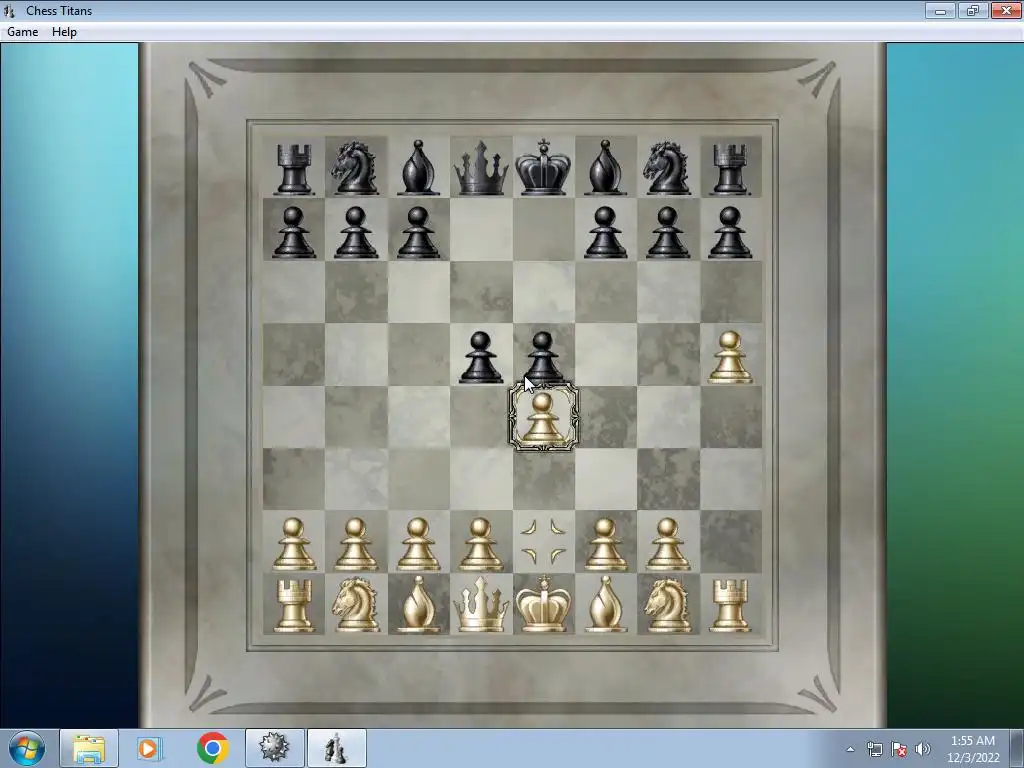This screenshot has width=1024, height=768.
Task: Switch to Minesweeper taskbar button
Action: point(274,748)
